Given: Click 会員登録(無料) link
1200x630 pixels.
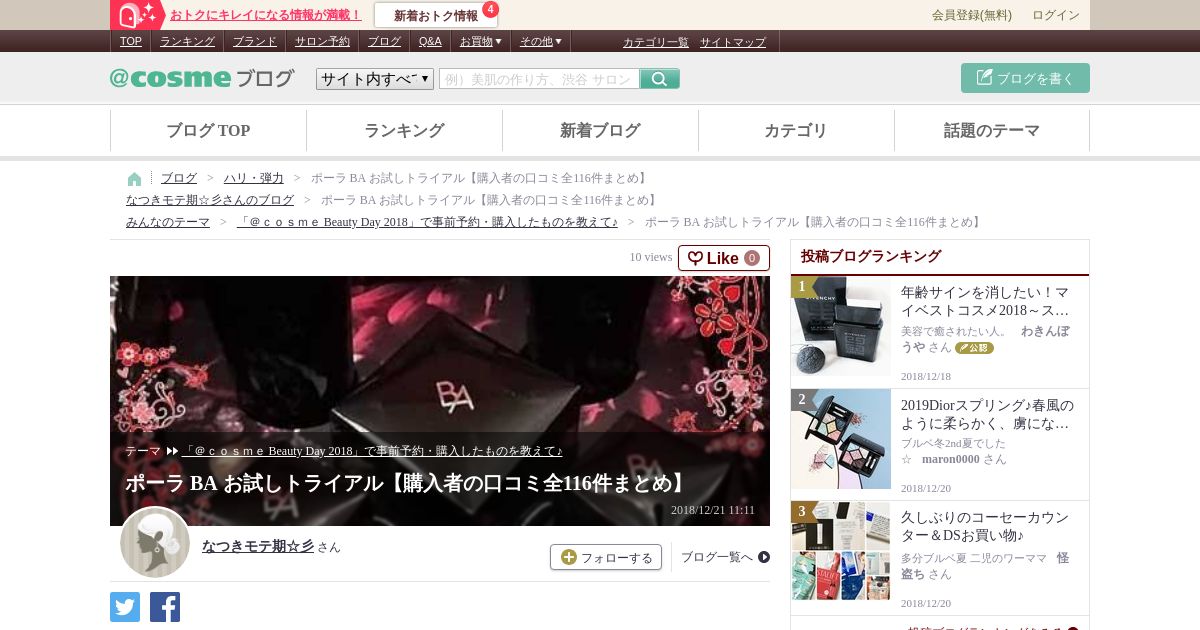Looking at the screenshot, I should point(972,15).
